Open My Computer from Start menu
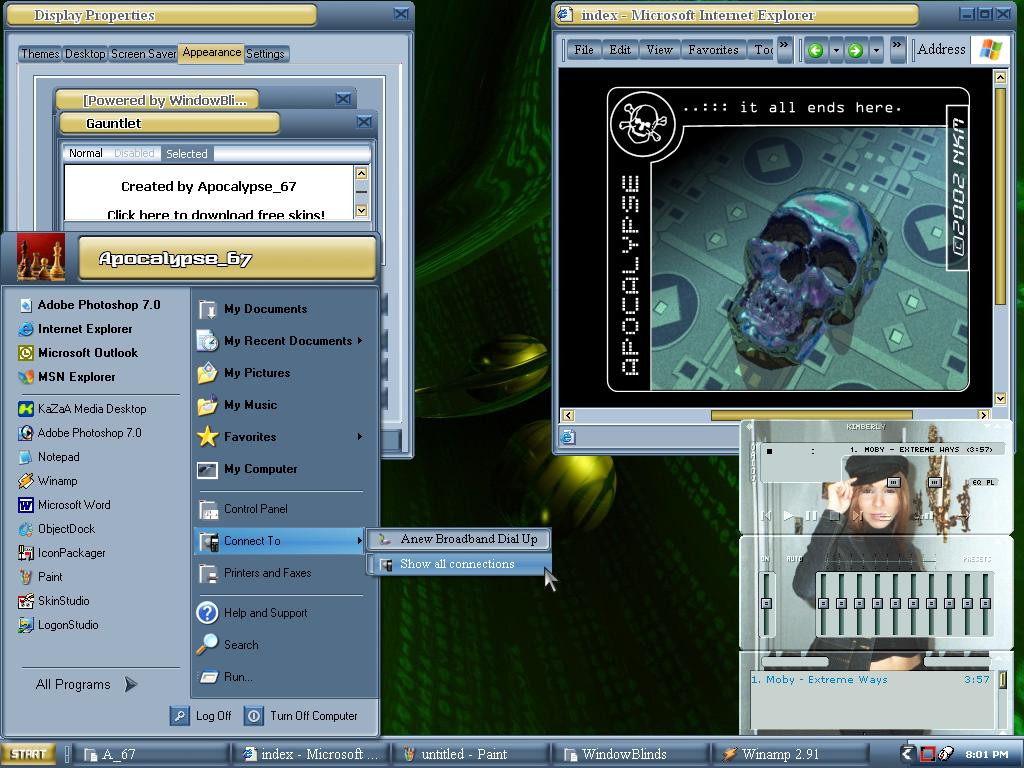This screenshot has height=768, width=1024. (248, 469)
